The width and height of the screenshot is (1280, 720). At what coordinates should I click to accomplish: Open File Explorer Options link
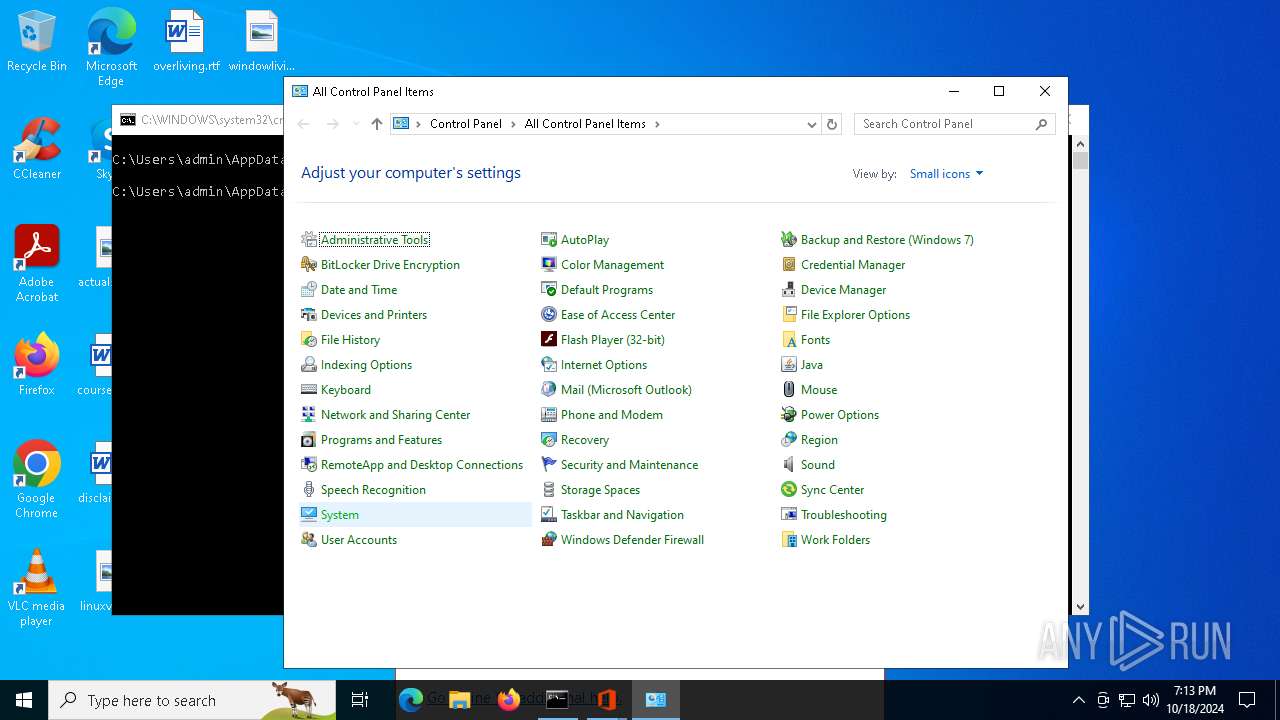tap(855, 315)
